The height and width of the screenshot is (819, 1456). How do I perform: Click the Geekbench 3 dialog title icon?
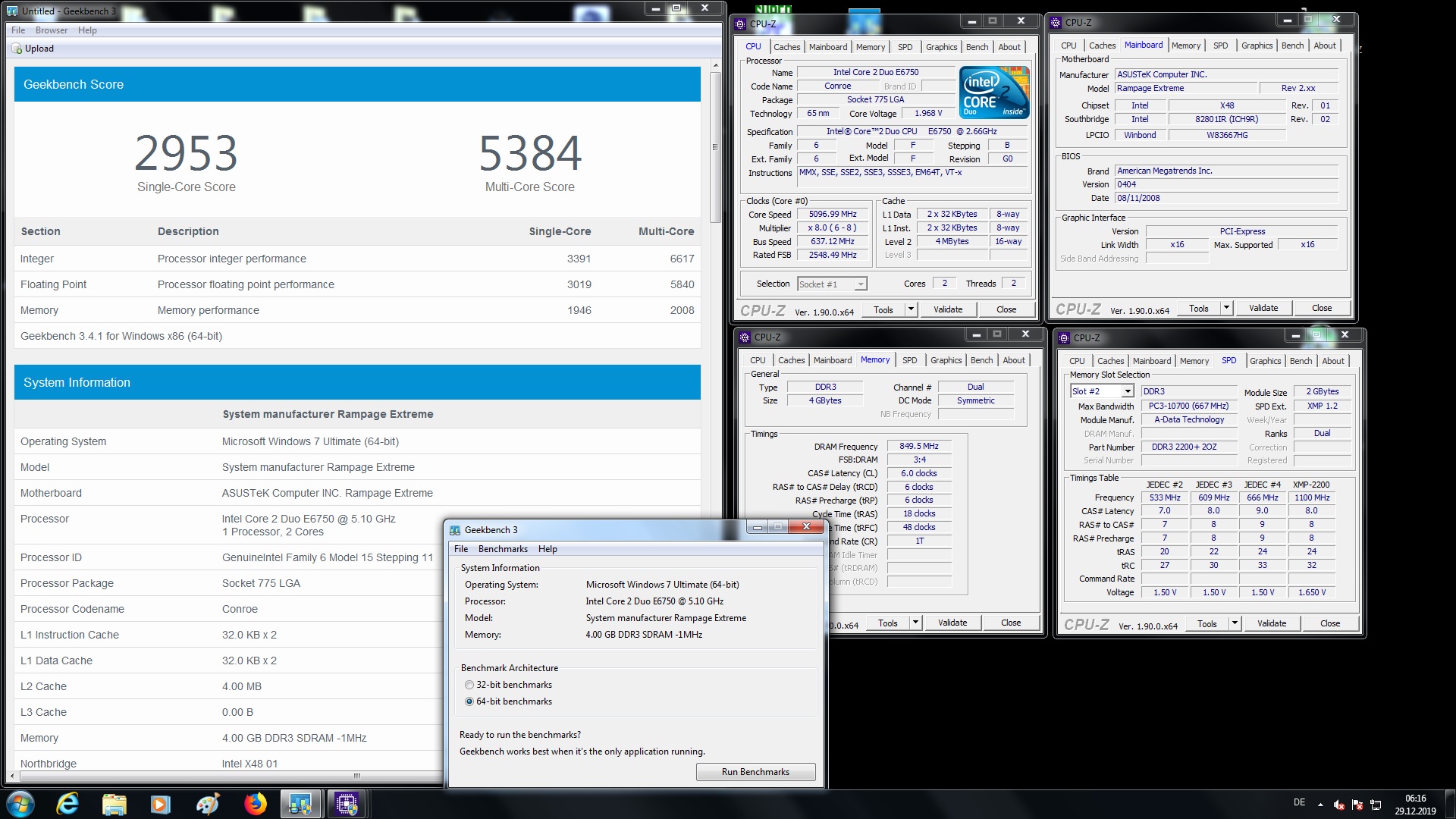pyautogui.click(x=455, y=530)
